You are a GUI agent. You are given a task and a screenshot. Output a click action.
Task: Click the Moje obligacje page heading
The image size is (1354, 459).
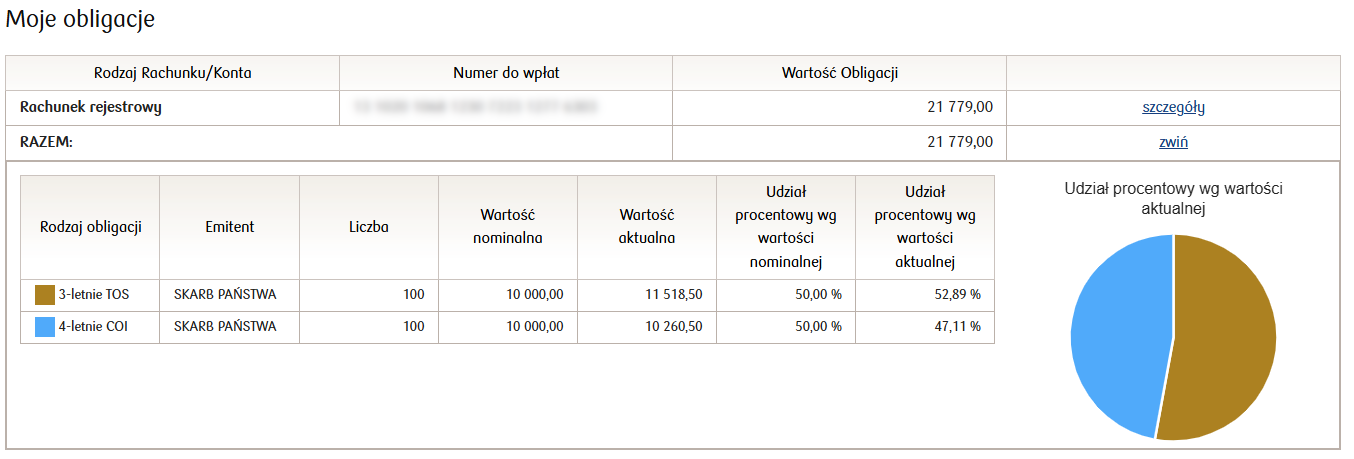tap(81, 19)
